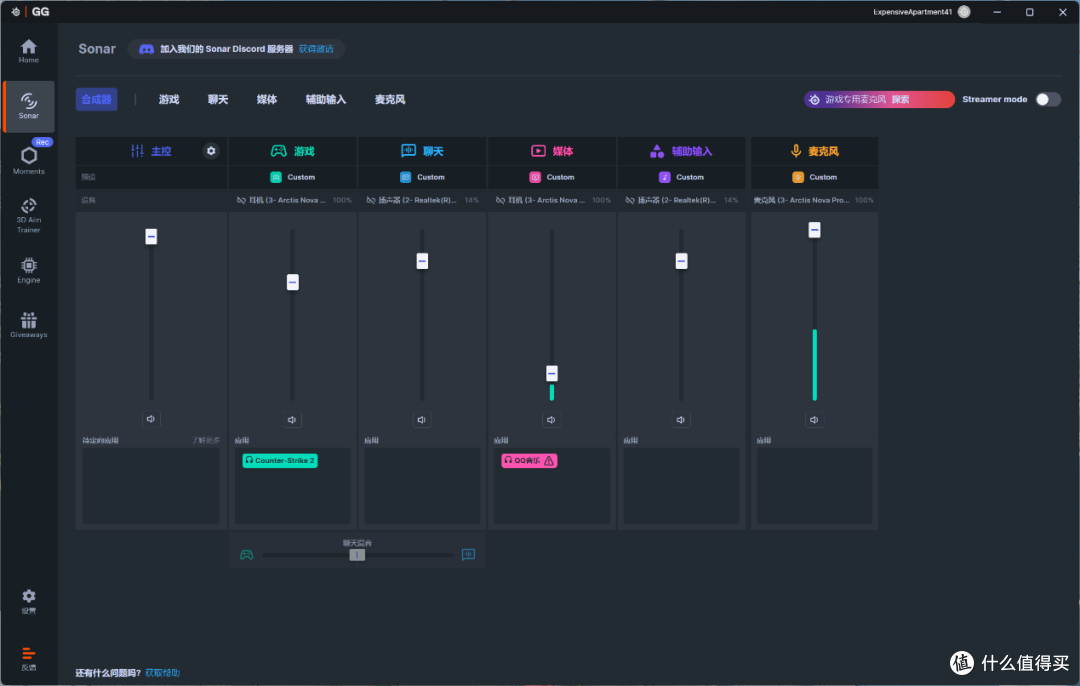Click the Counter-Strike 2 app chip
1080x686 pixels.
[x=280, y=461]
